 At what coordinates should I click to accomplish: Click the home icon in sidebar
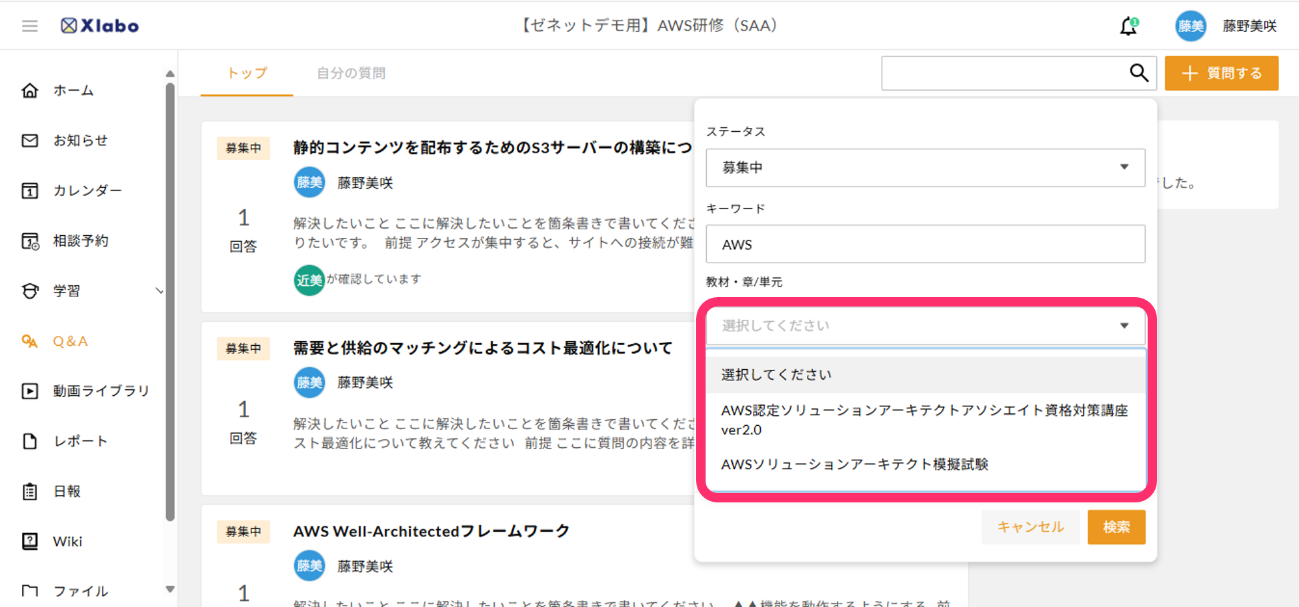pyautogui.click(x=30, y=90)
